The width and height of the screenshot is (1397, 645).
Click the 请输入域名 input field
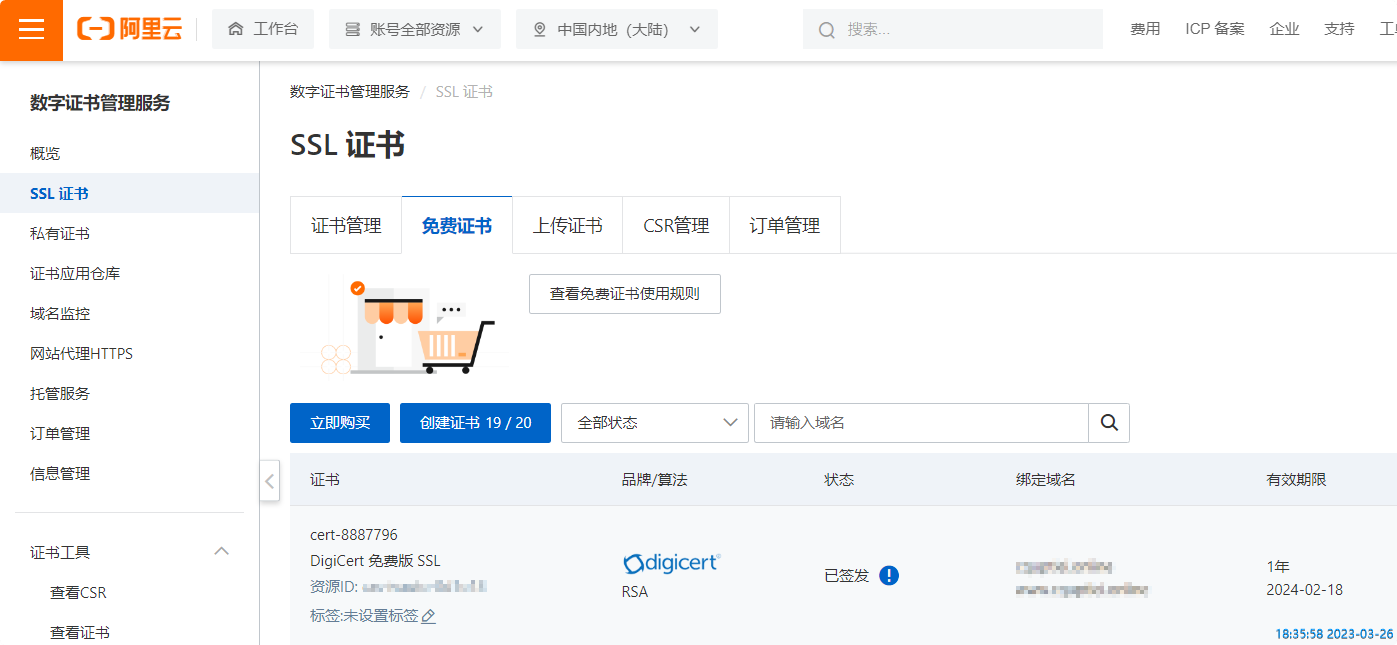[x=921, y=423]
